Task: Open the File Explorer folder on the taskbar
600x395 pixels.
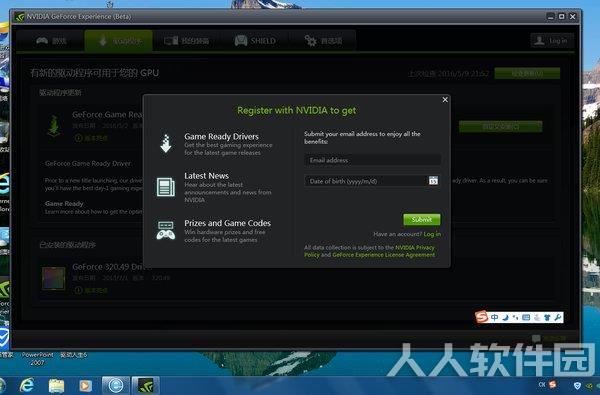Action: [56, 385]
